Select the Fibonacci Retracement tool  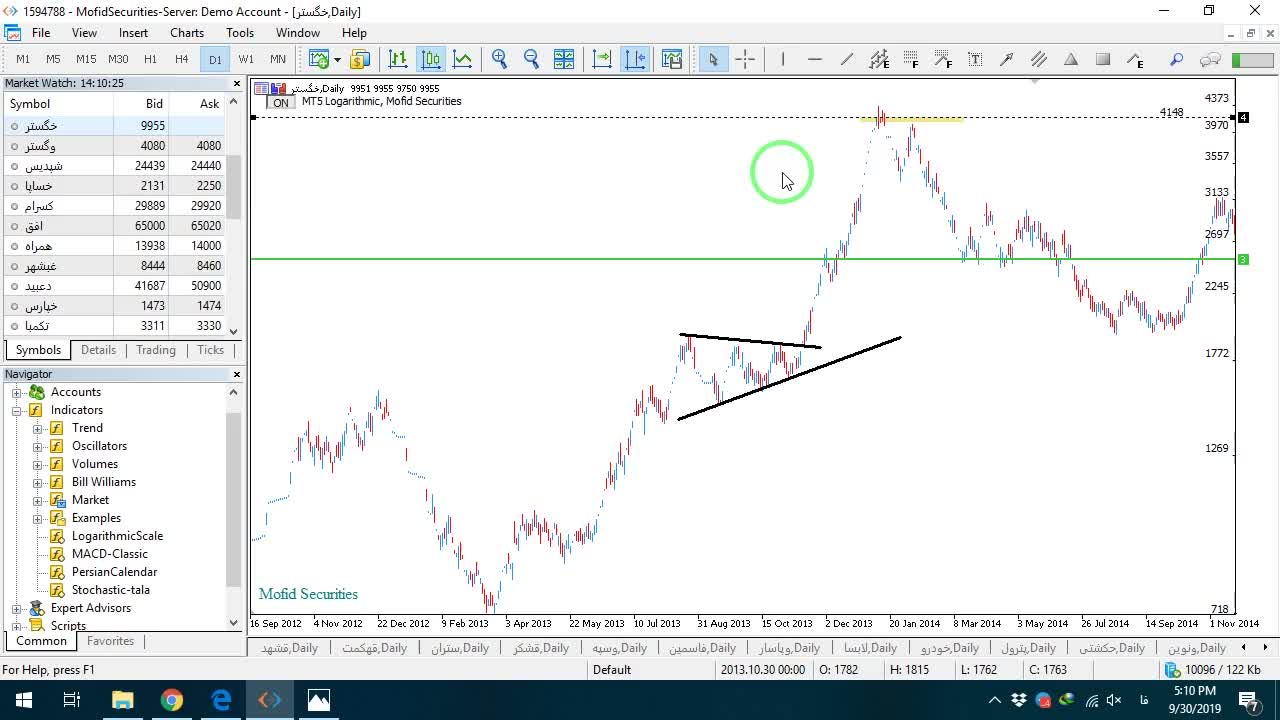[x=911, y=59]
